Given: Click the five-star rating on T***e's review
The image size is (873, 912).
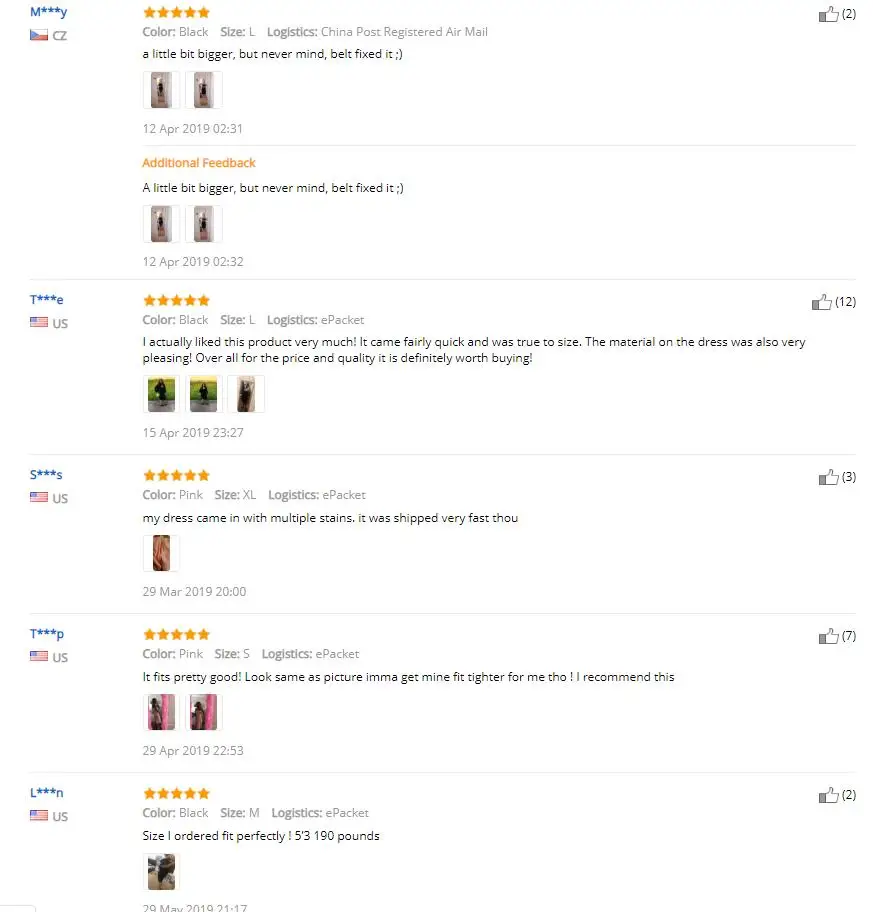Looking at the screenshot, I should point(176,300).
